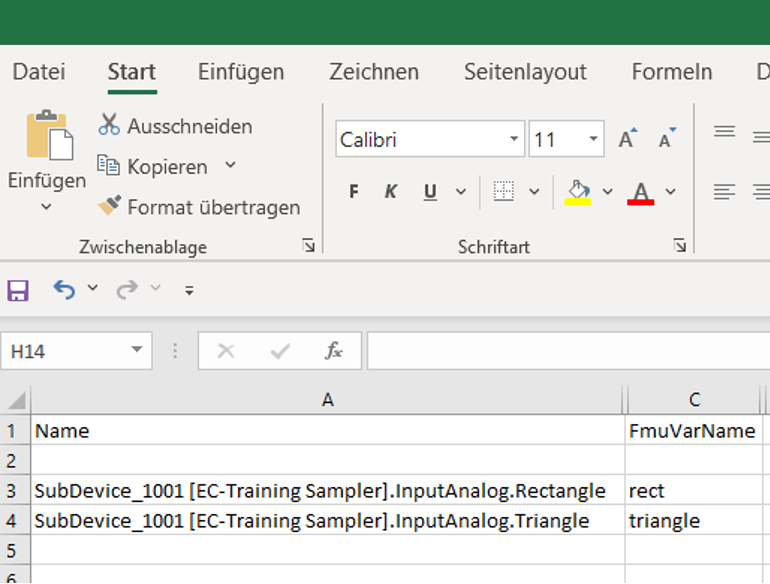
Task: Click the Kopieren copy icon
Action: point(109,166)
